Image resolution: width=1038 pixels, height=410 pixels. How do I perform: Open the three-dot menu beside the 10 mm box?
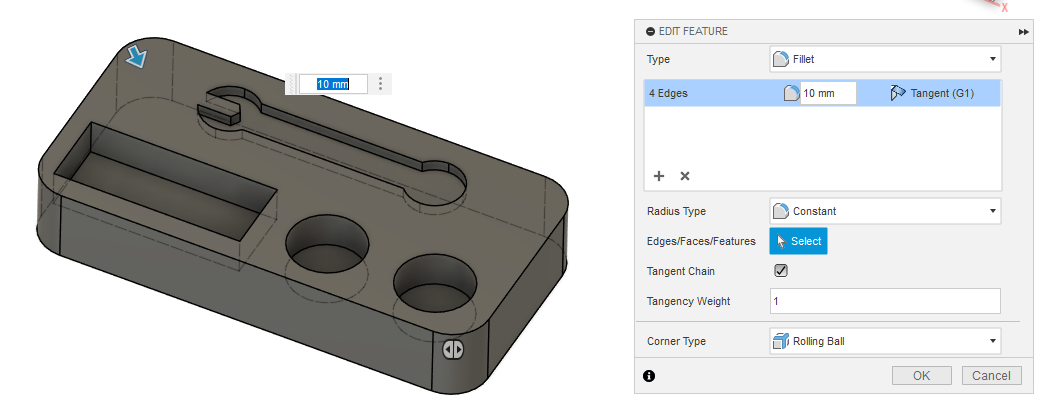tap(381, 84)
